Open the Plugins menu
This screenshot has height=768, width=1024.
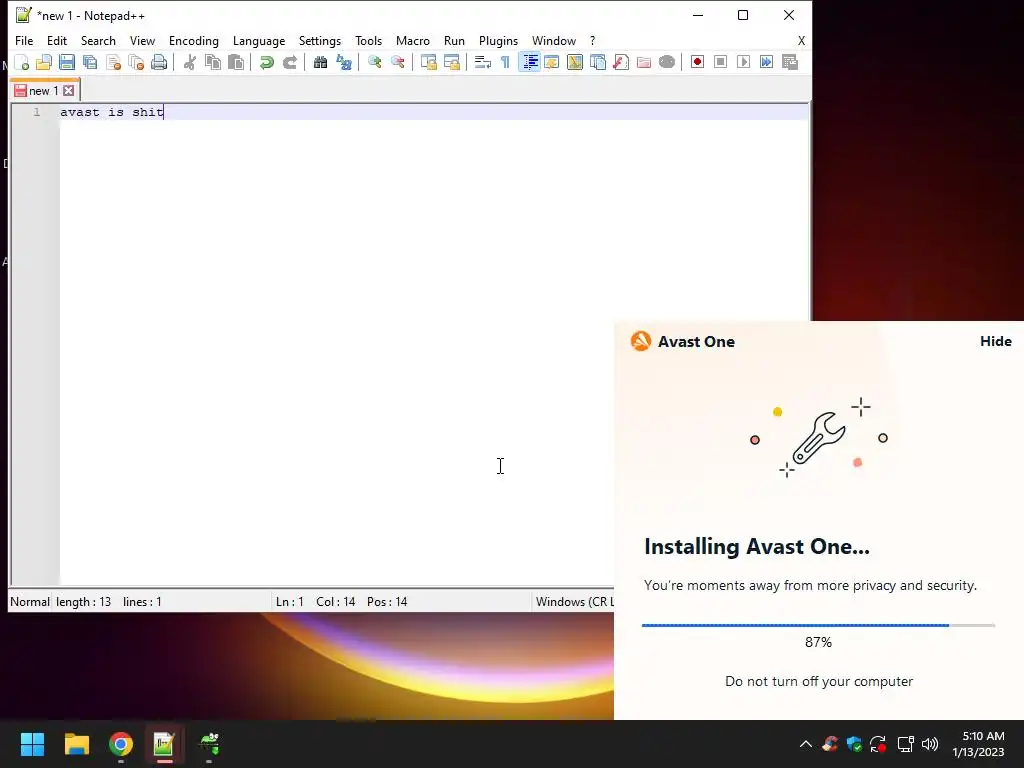point(498,40)
